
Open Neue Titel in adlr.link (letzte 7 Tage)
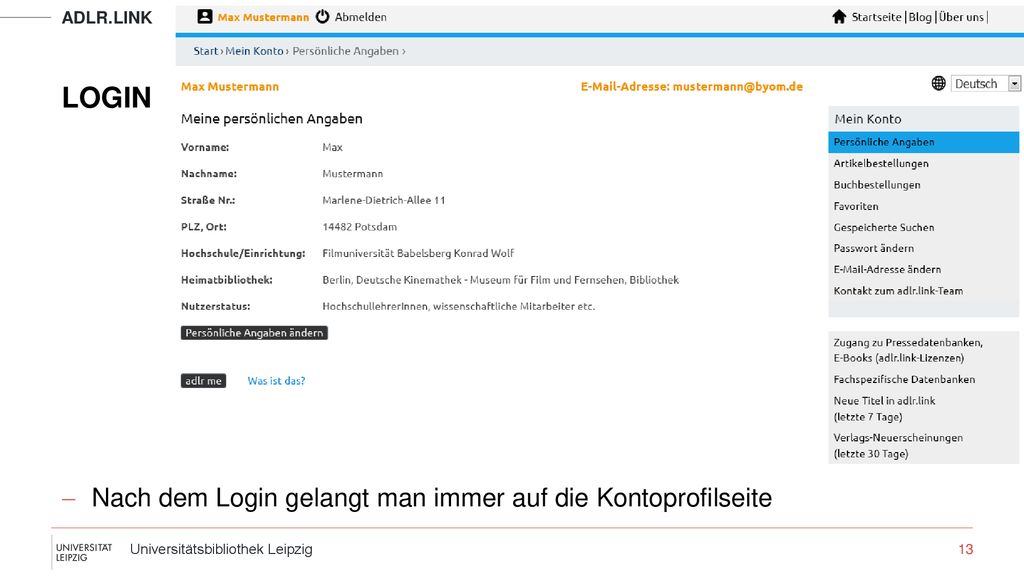(884, 409)
